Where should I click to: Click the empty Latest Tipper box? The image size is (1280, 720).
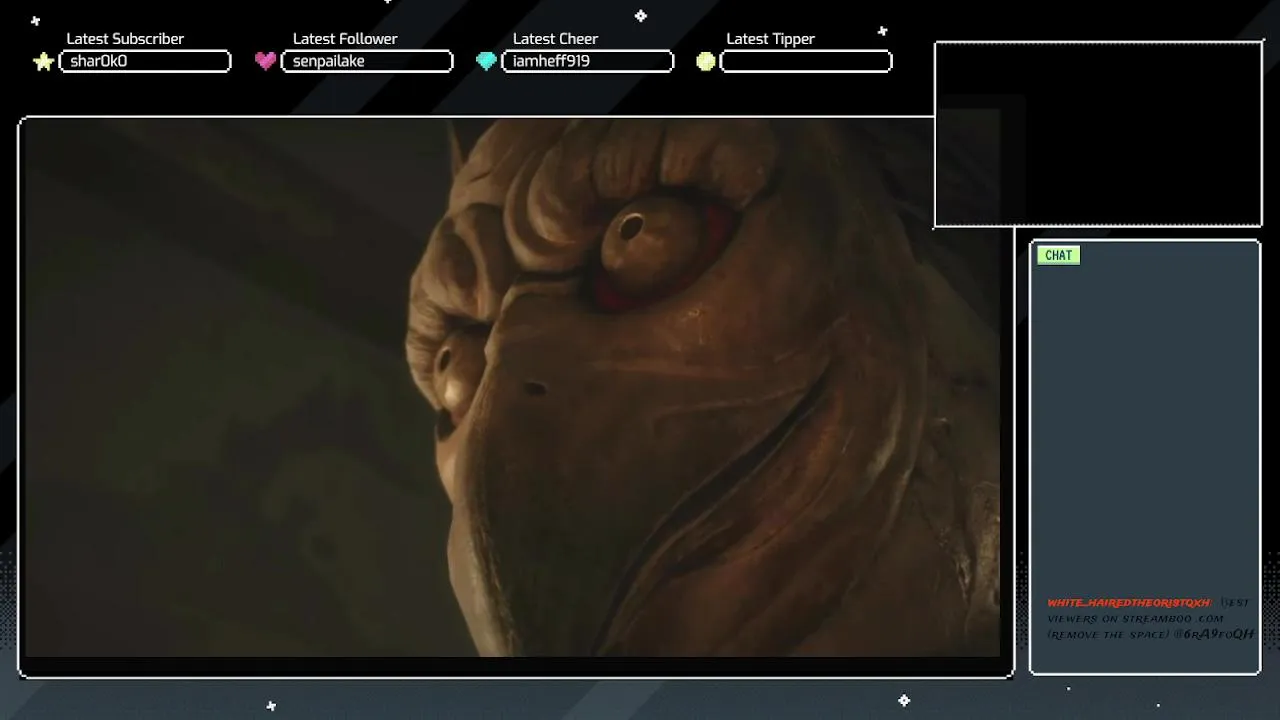click(806, 61)
